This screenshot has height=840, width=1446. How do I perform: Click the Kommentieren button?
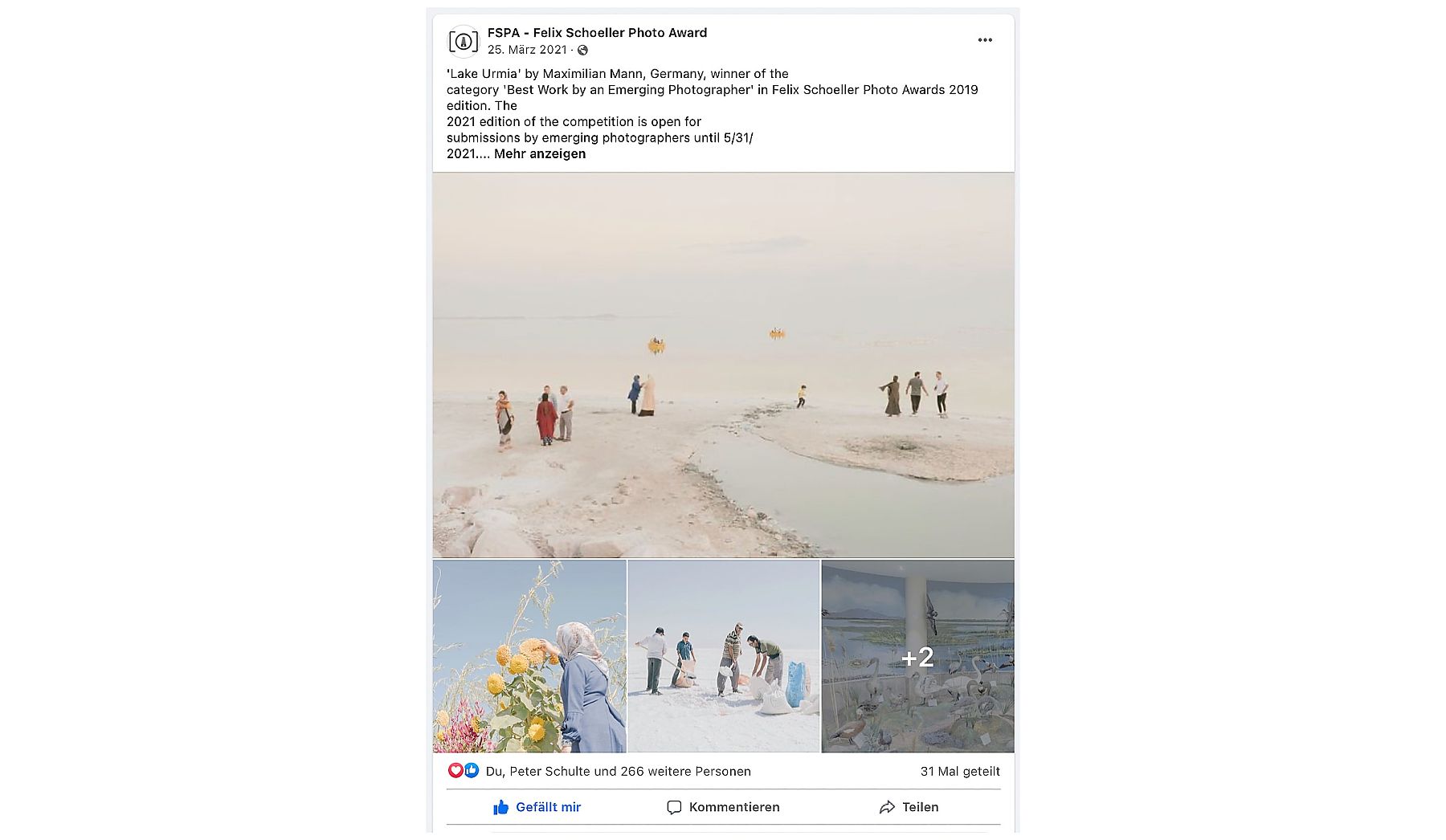[x=723, y=807]
